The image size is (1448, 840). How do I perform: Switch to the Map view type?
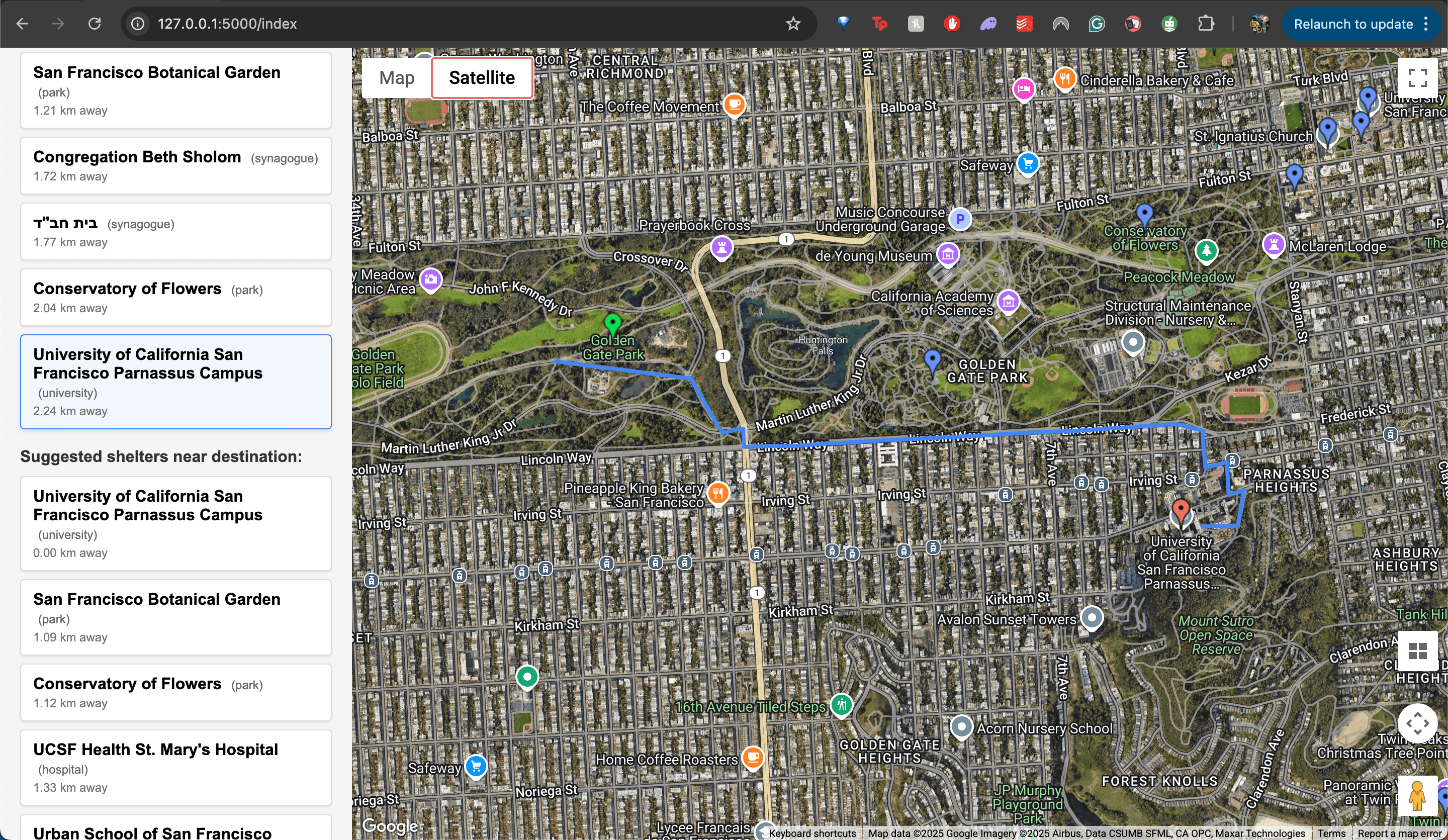point(397,77)
